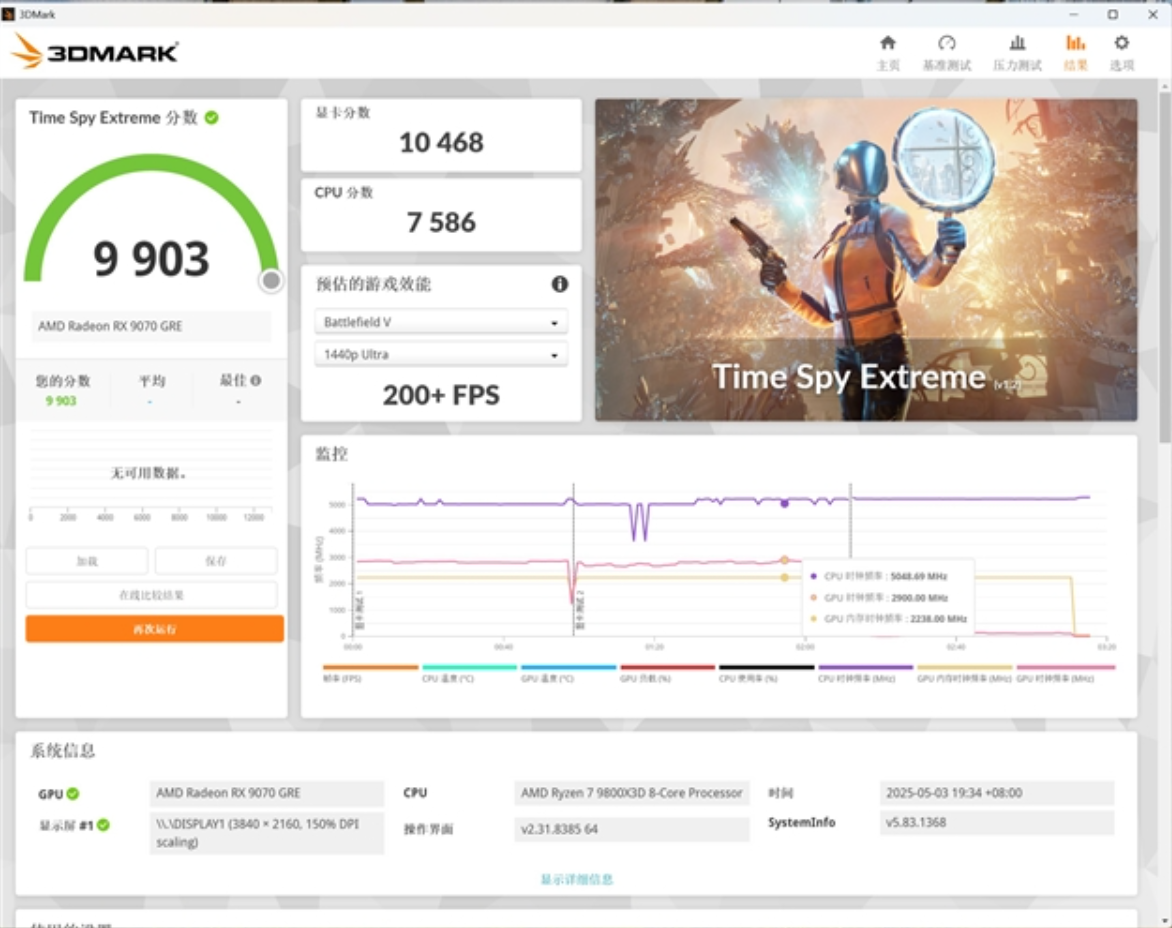Toggle the GPU 内存时钟频率 (MHz) legend item

964,673
